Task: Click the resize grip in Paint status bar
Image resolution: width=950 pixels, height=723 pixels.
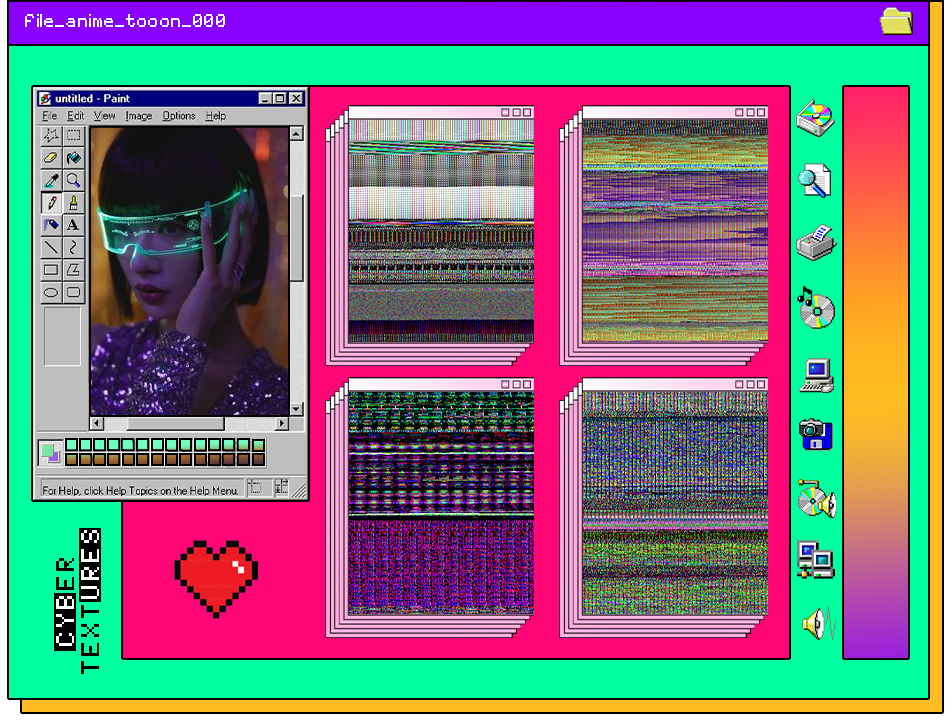Action: pyautogui.click(x=299, y=490)
